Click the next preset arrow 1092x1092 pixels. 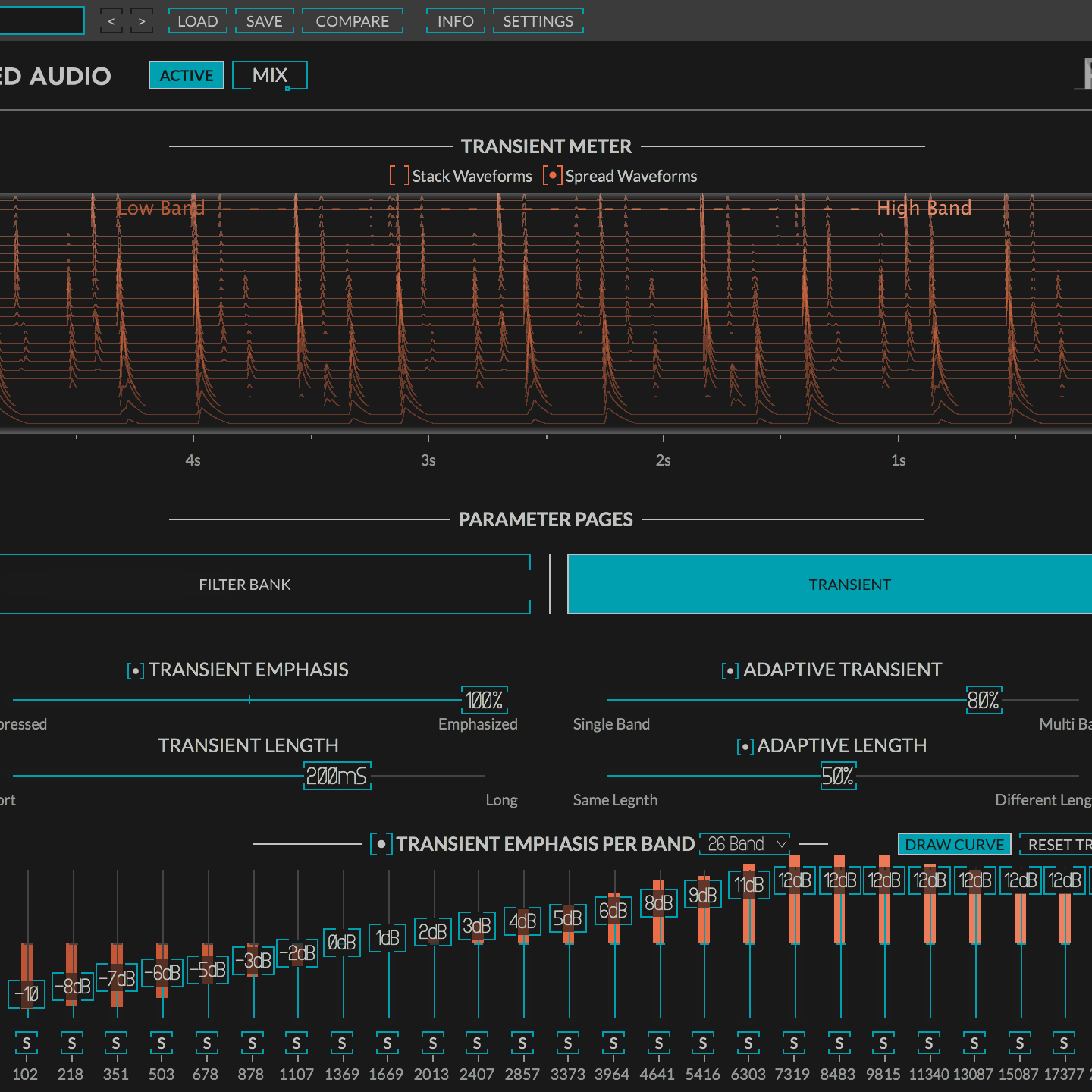142,21
